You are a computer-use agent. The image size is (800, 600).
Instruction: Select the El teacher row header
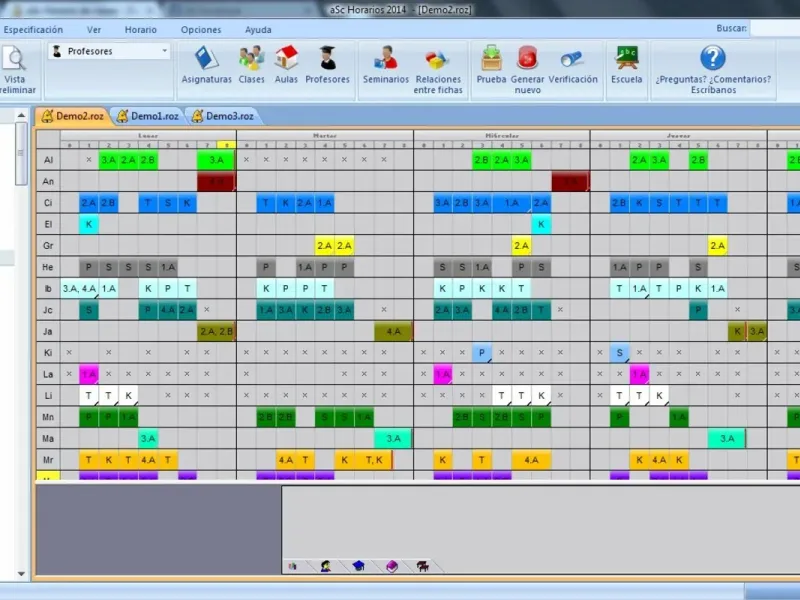point(48,224)
